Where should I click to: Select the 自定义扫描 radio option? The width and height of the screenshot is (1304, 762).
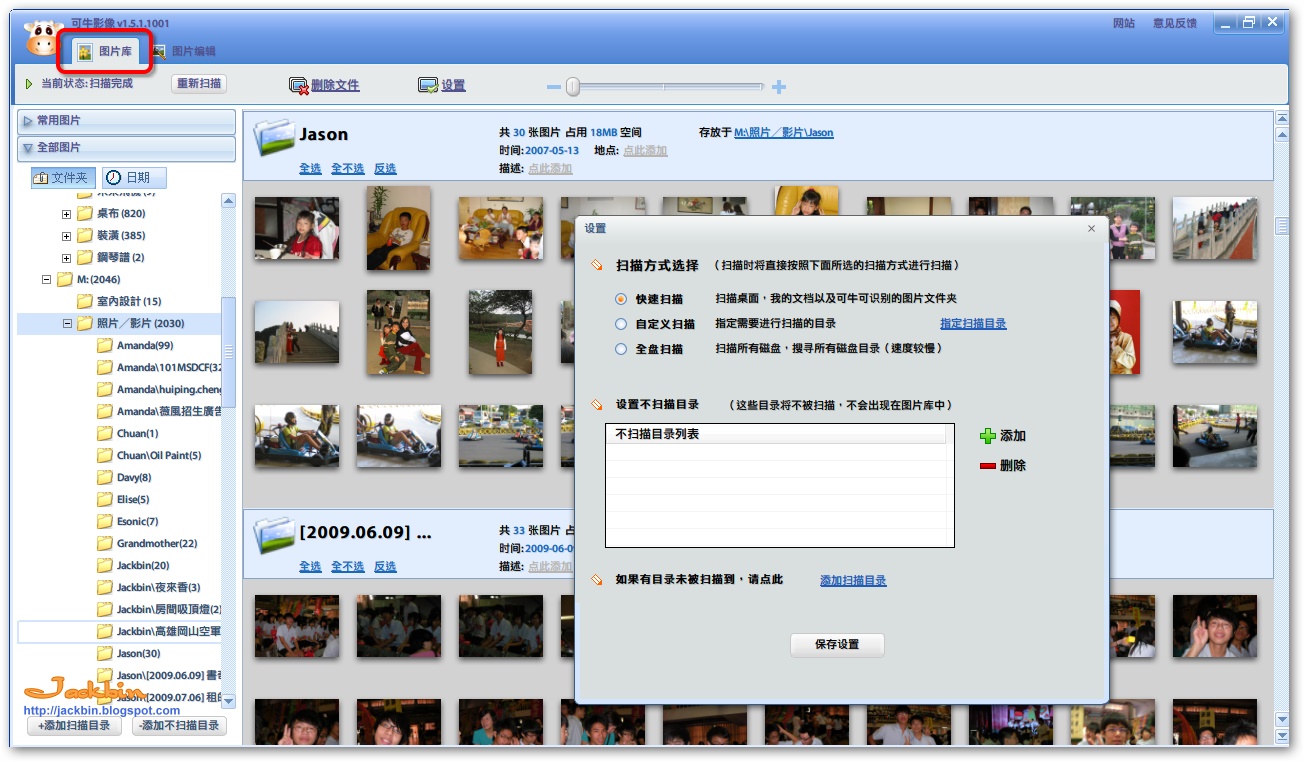coord(621,324)
